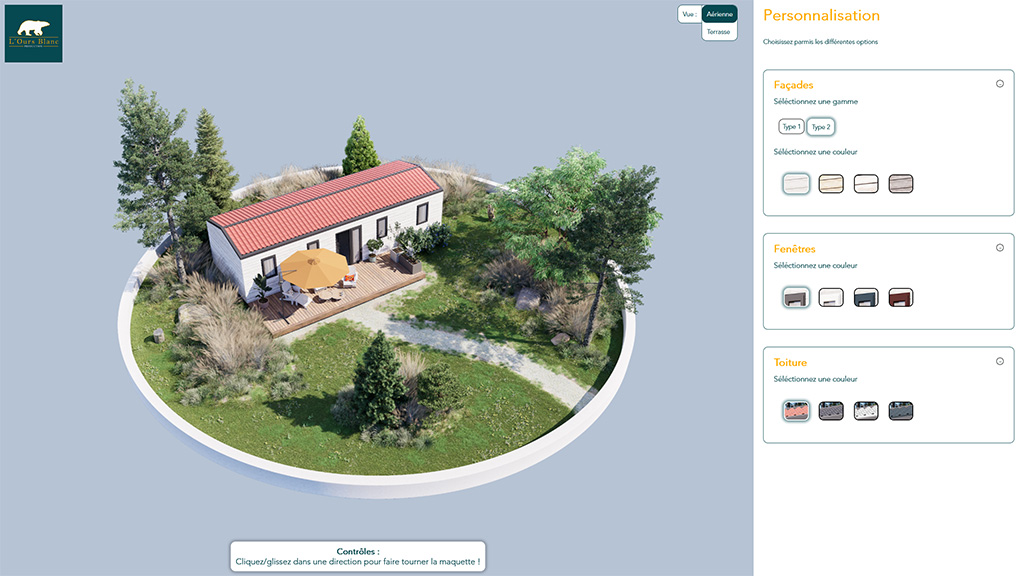The image size is (1024, 576).
Task: Pick the beige façade cladding swatch
Action: 831,184
